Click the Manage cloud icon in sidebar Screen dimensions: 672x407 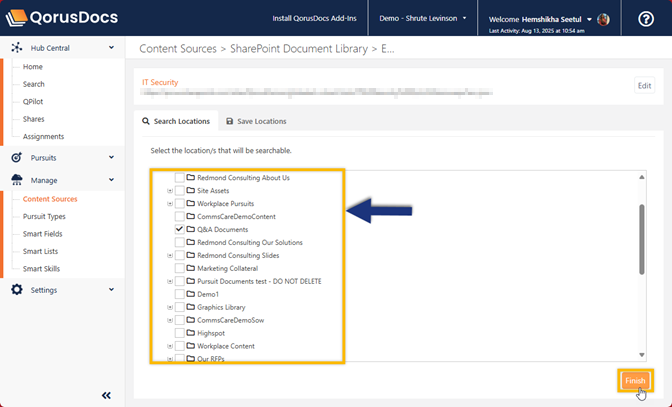point(17,180)
